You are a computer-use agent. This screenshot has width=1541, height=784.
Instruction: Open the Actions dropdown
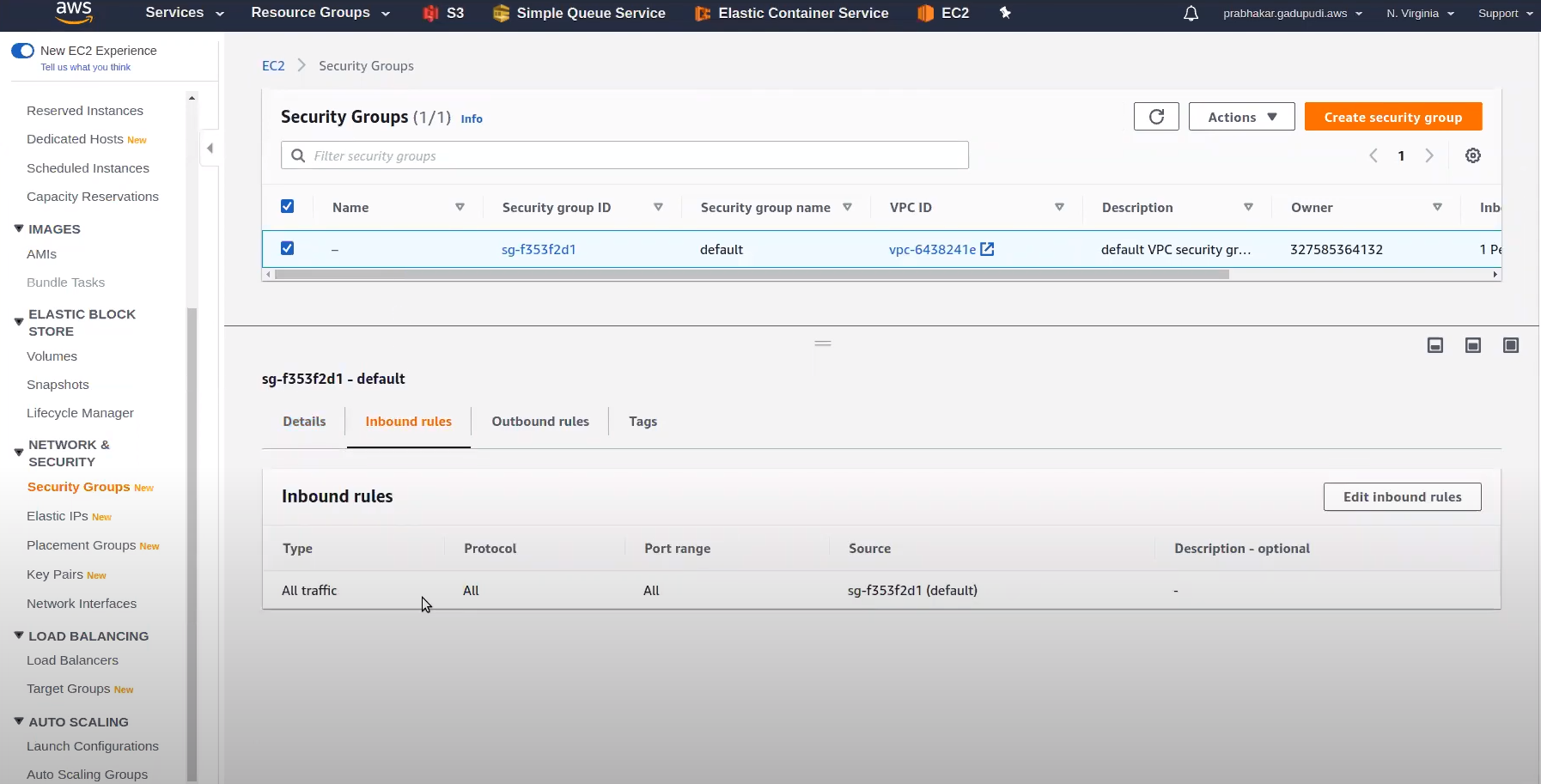(x=1241, y=117)
